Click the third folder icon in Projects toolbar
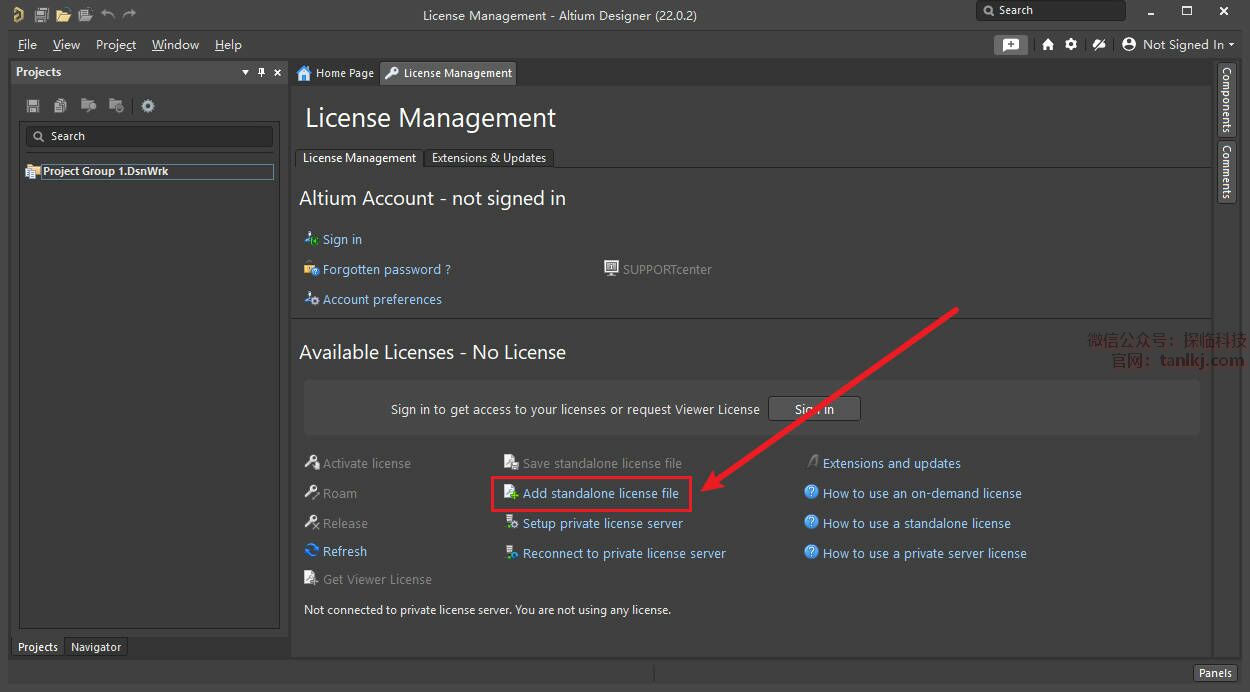 pos(88,106)
